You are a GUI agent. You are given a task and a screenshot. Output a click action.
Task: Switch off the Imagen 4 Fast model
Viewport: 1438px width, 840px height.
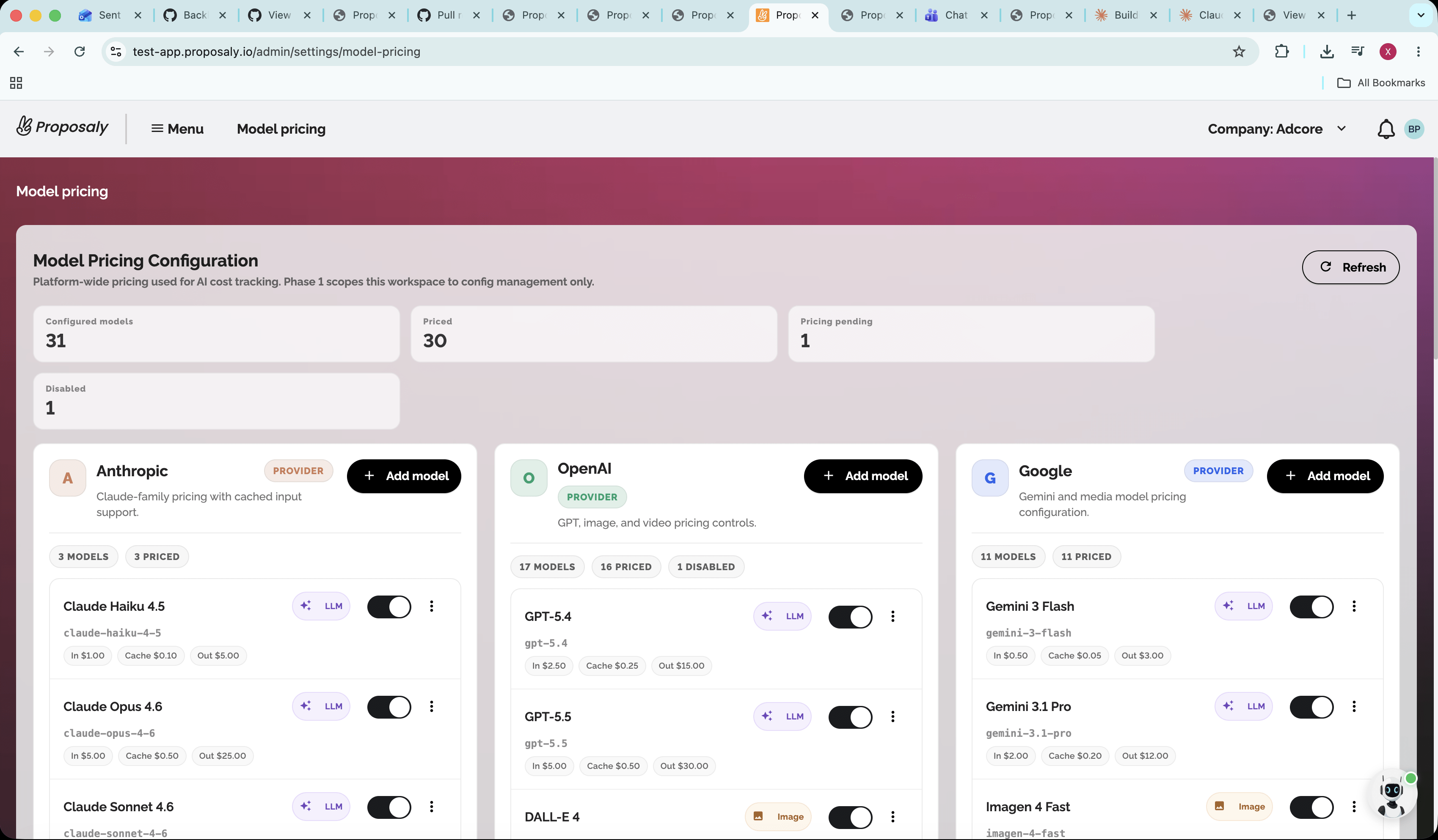tap(1312, 807)
